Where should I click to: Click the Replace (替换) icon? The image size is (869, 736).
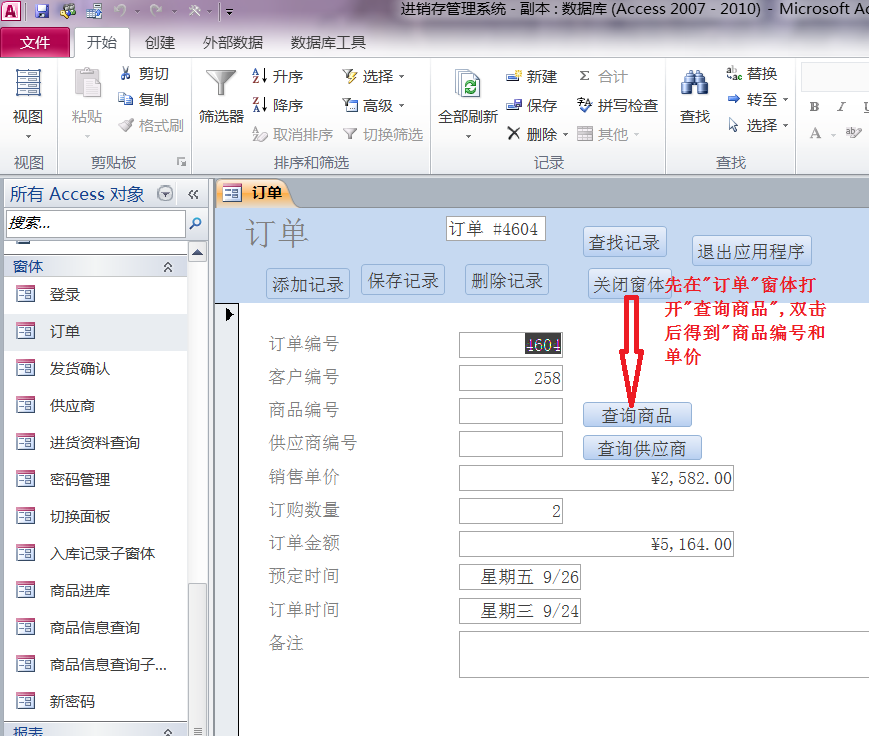point(734,73)
